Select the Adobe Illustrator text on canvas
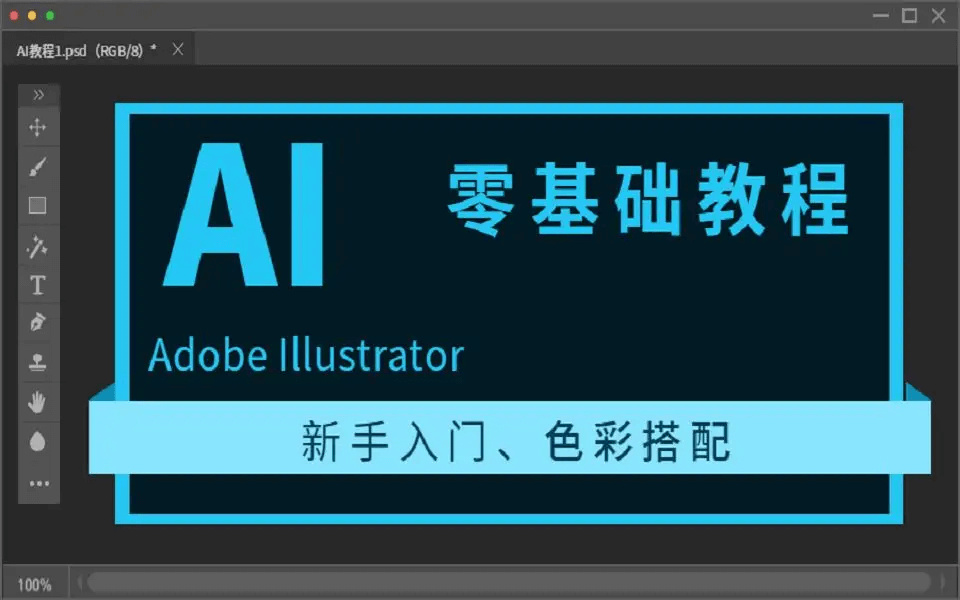 [x=306, y=354]
